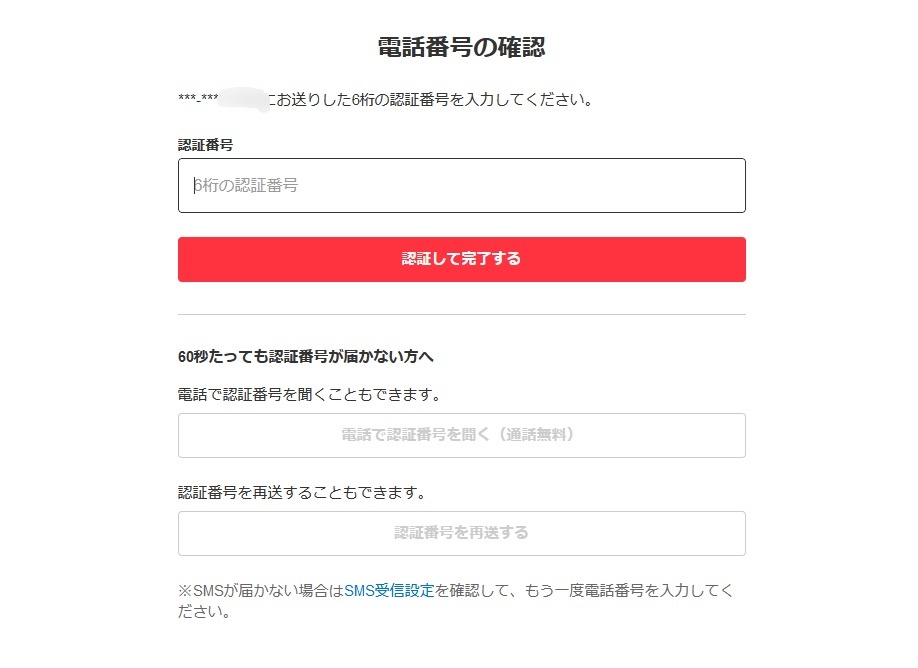Click 電話で認証番号を聞く（通話無料） button
918x668 pixels.
pos(461,435)
